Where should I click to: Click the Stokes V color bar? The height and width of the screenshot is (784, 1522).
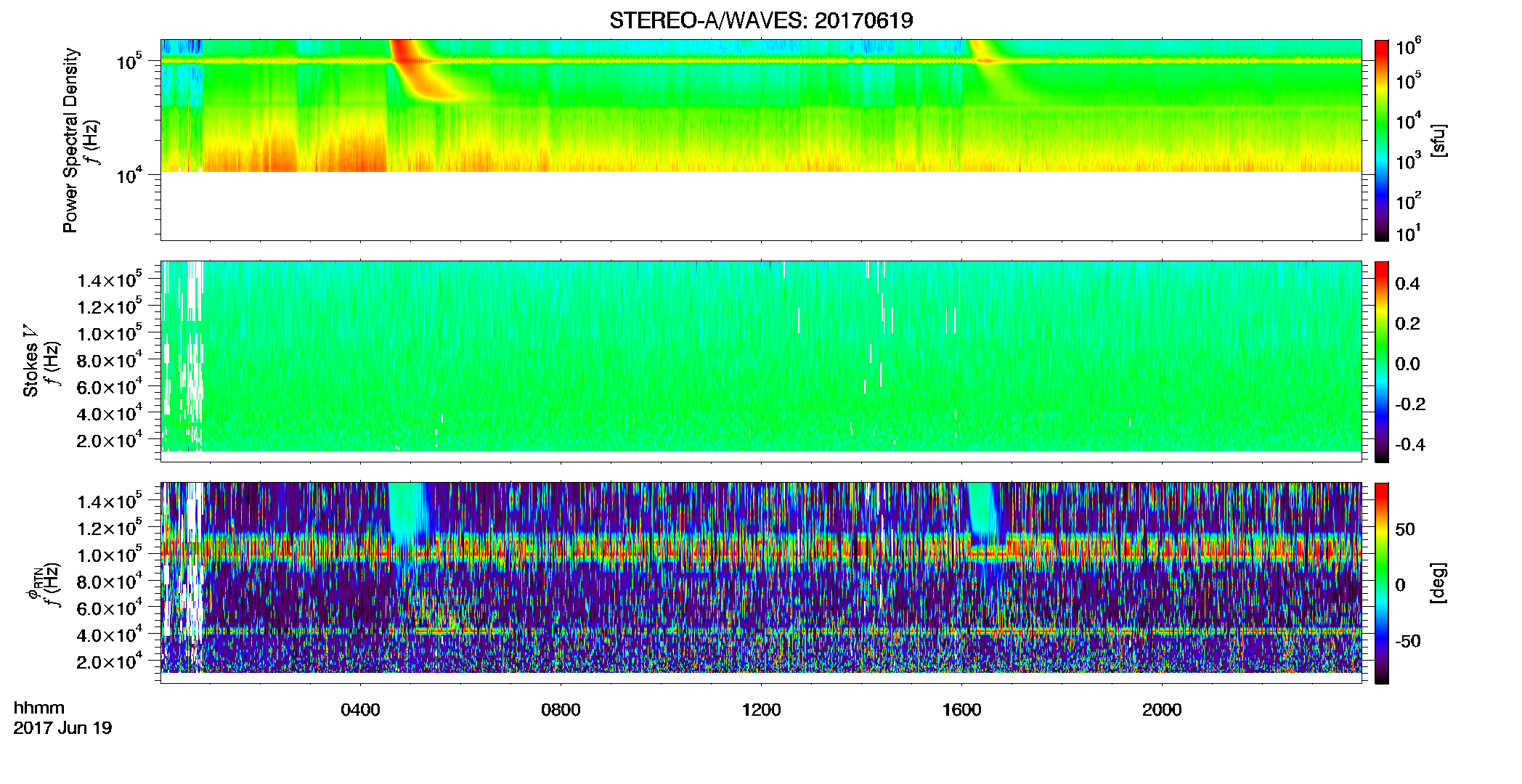pyautogui.click(x=1382, y=362)
